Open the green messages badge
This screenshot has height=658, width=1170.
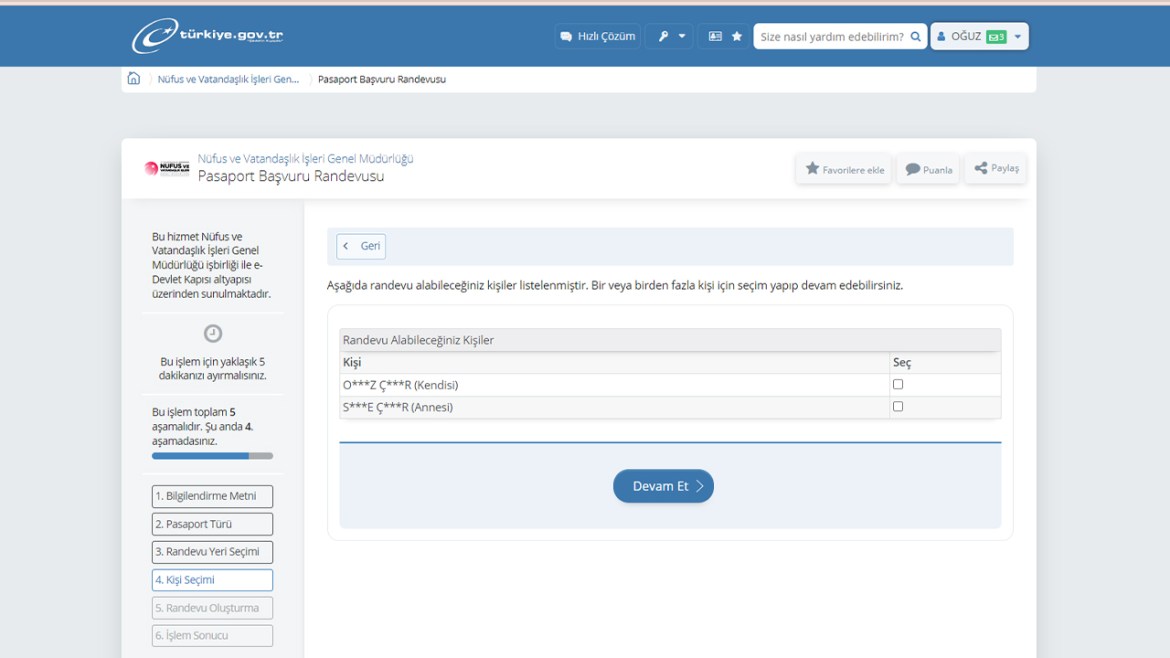(996, 37)
